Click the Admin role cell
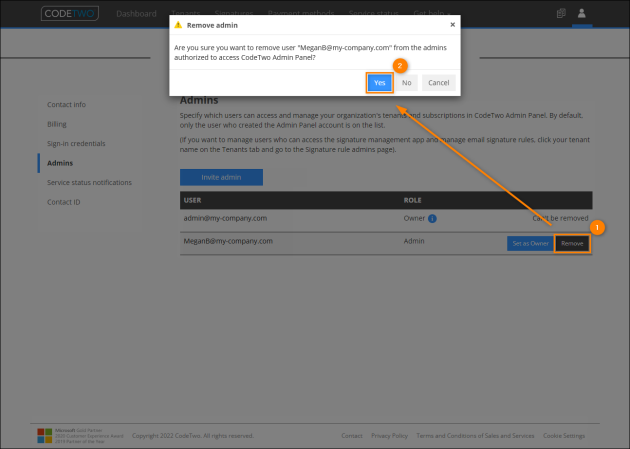Viewport: 630px width, 449px height. [x=414, y=241]
